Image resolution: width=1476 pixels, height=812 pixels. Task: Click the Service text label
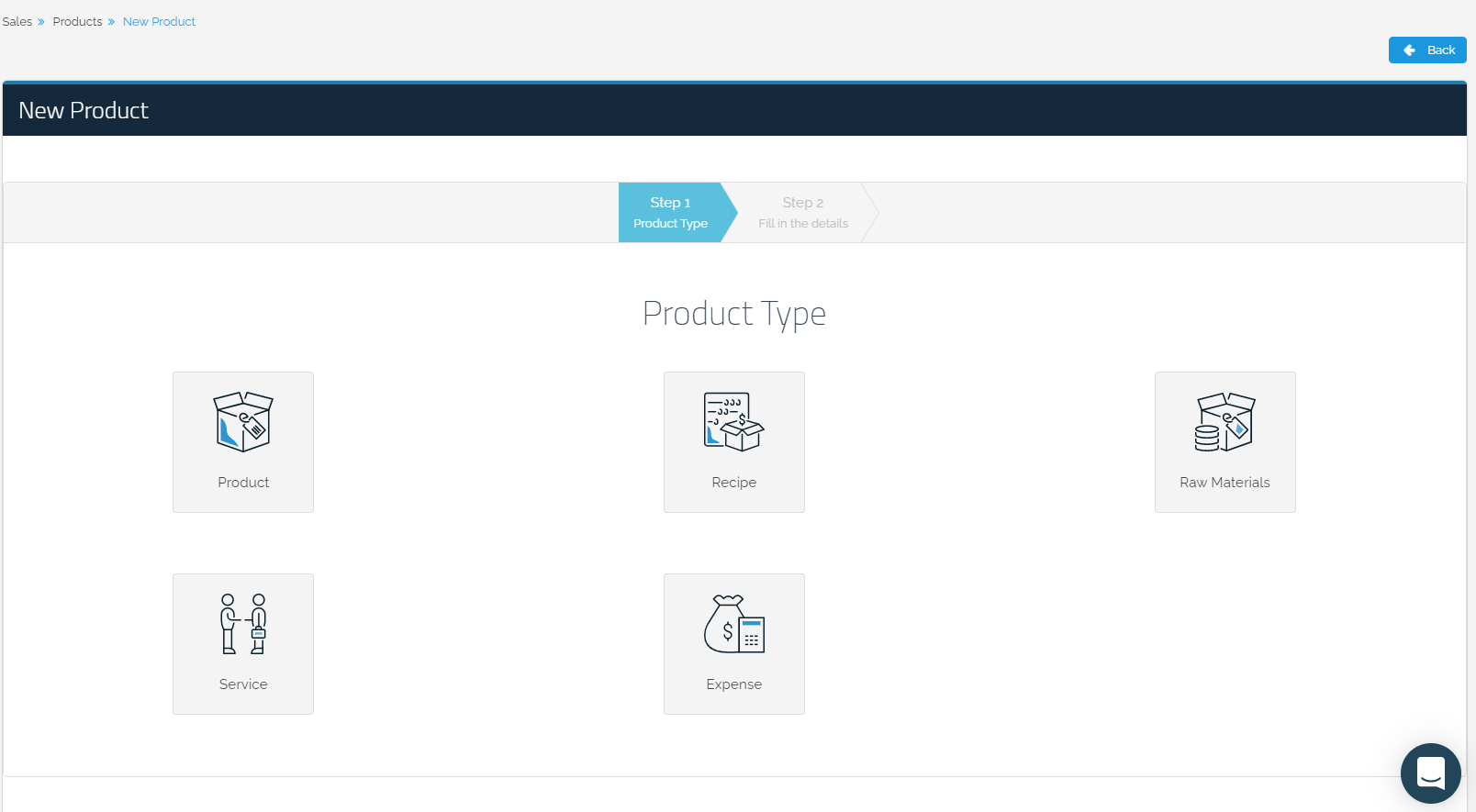tap(243, 684)
